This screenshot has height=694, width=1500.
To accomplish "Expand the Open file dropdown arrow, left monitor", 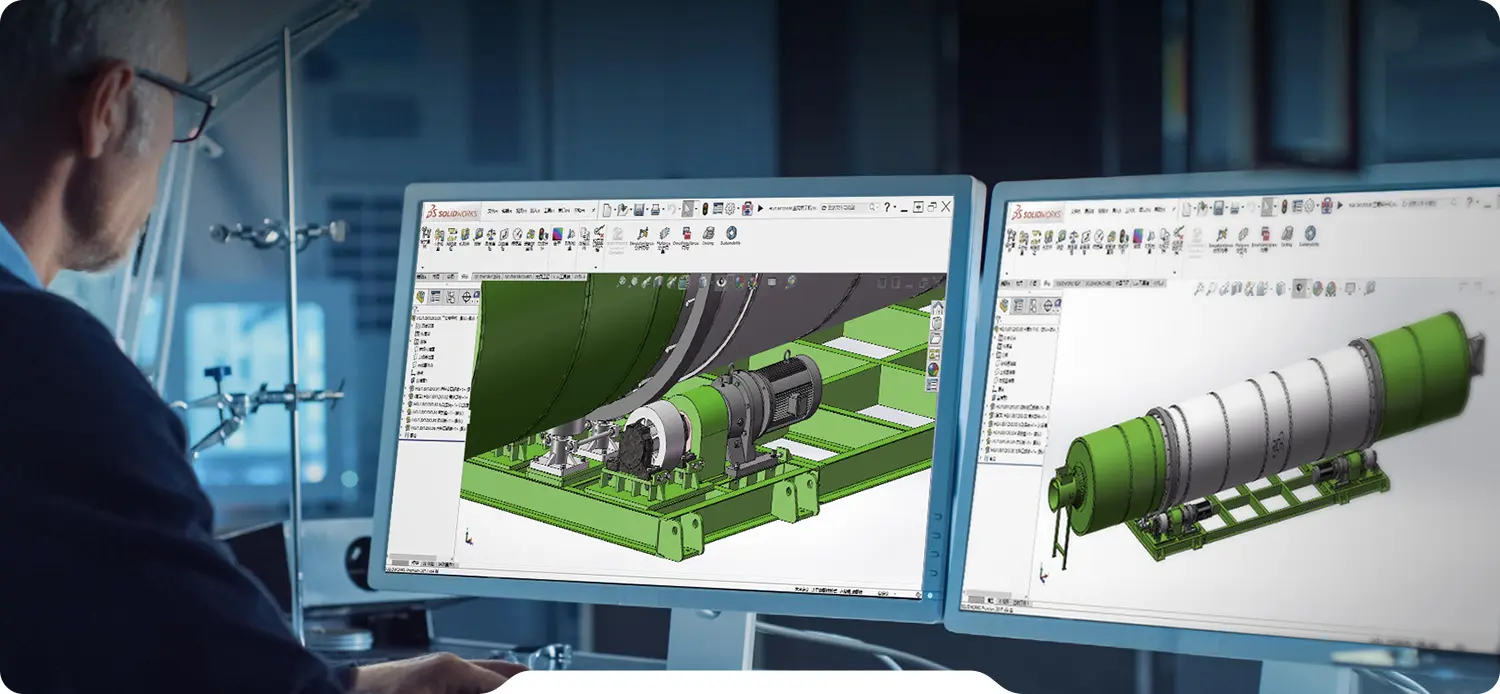I will coord(632,211).
